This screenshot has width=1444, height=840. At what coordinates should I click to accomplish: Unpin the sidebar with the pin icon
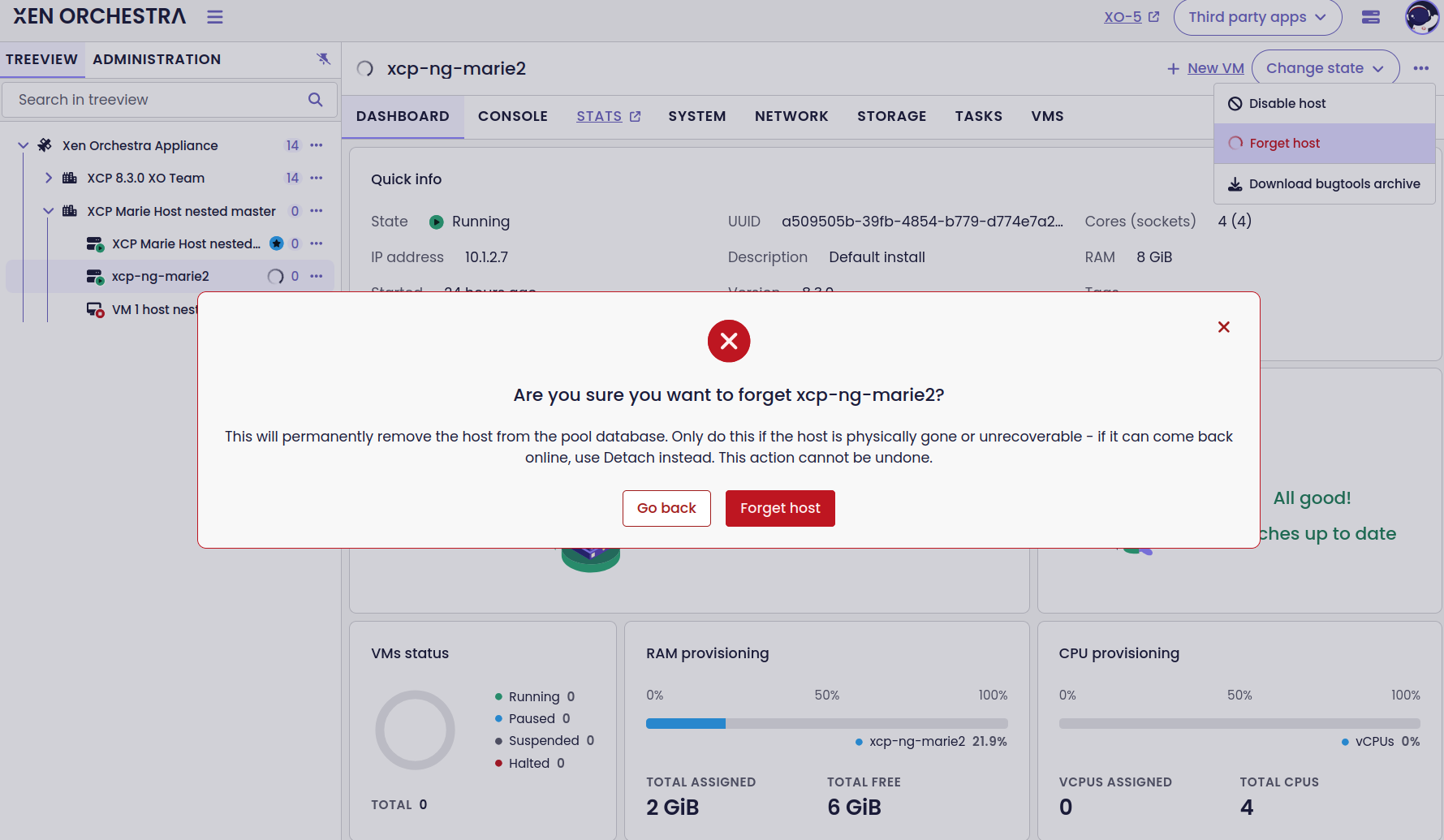coord(323,58)
